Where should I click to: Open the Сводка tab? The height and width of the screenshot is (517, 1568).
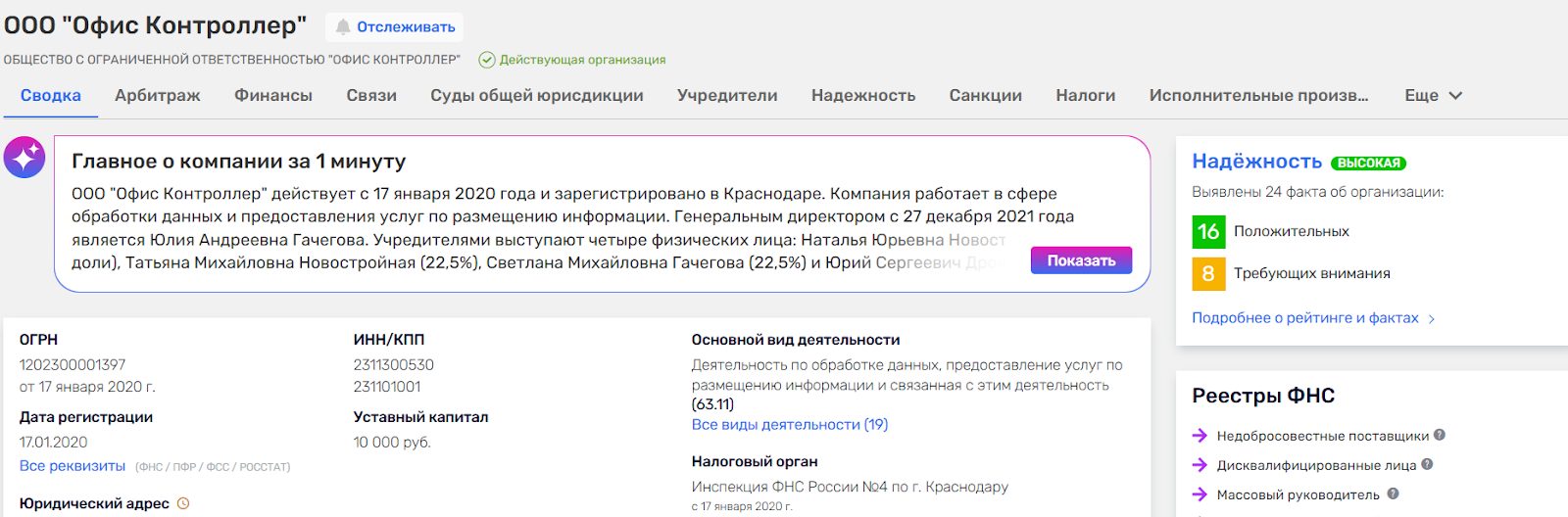click(x=51, y=95)
